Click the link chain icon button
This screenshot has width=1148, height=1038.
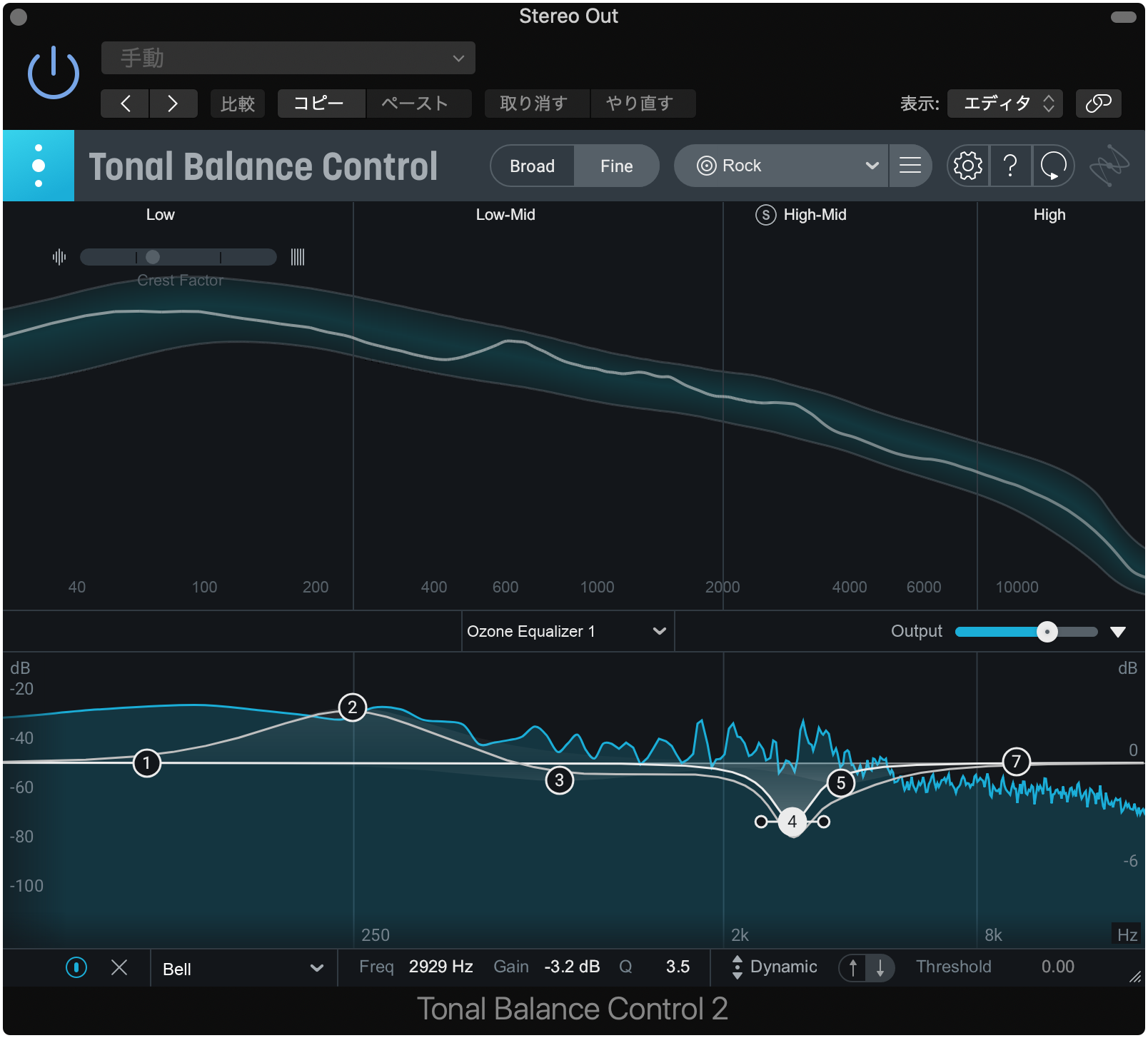pos(1099,104)
